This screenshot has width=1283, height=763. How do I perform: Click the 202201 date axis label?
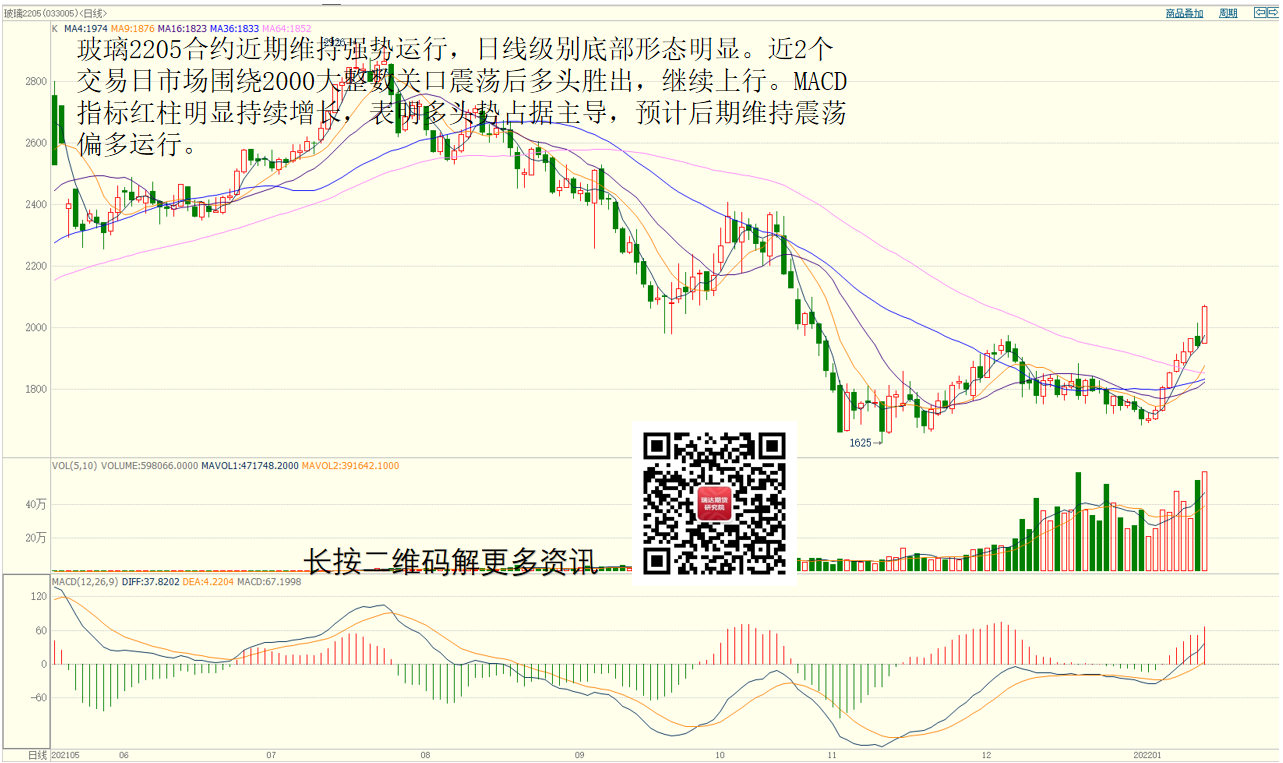pyautogui.click(x=1146, y=755)
